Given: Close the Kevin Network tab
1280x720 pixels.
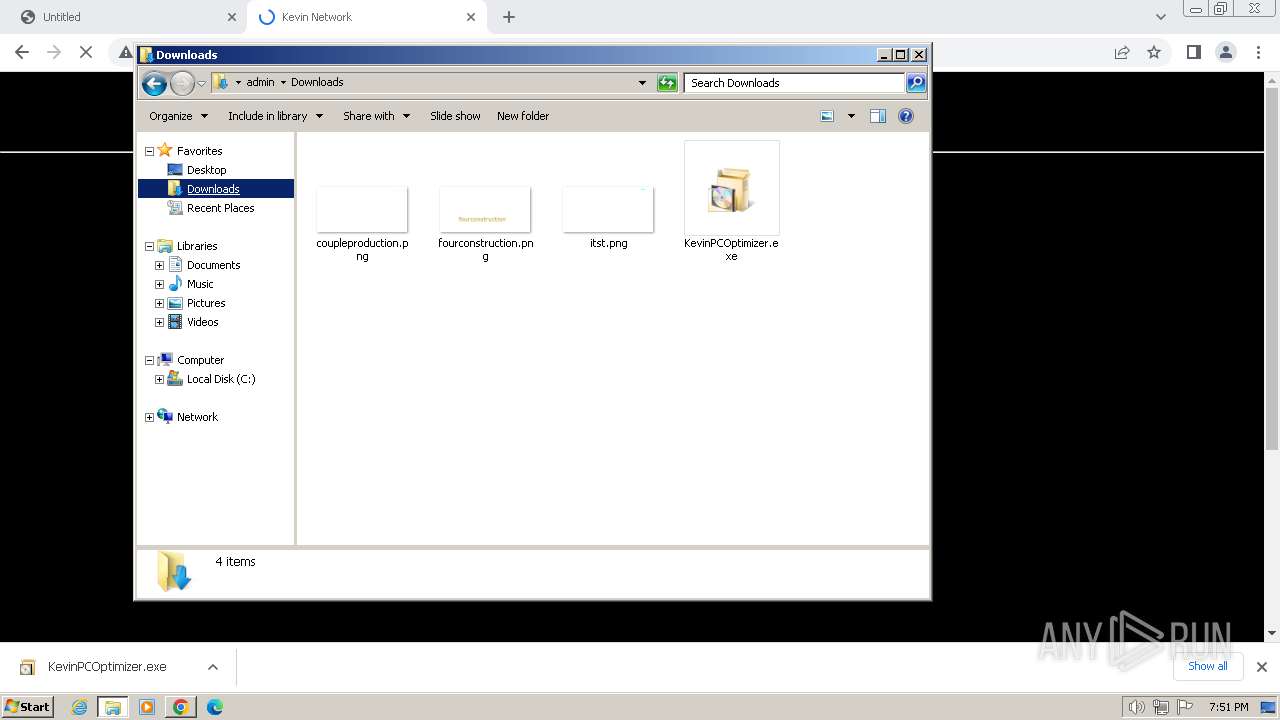Looking at the screenshot, I should 471,17.
